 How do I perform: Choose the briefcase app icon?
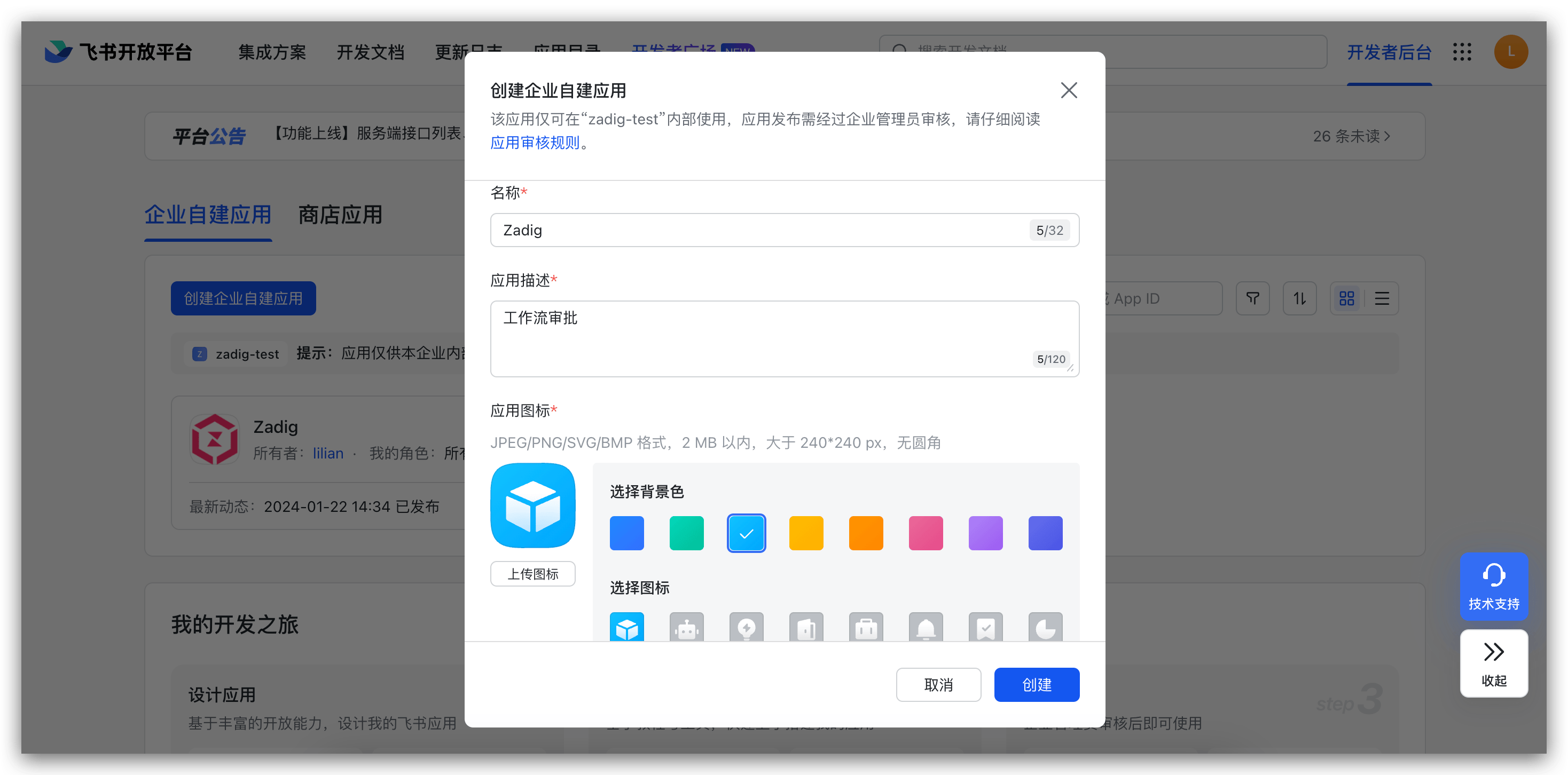point(866,628)
